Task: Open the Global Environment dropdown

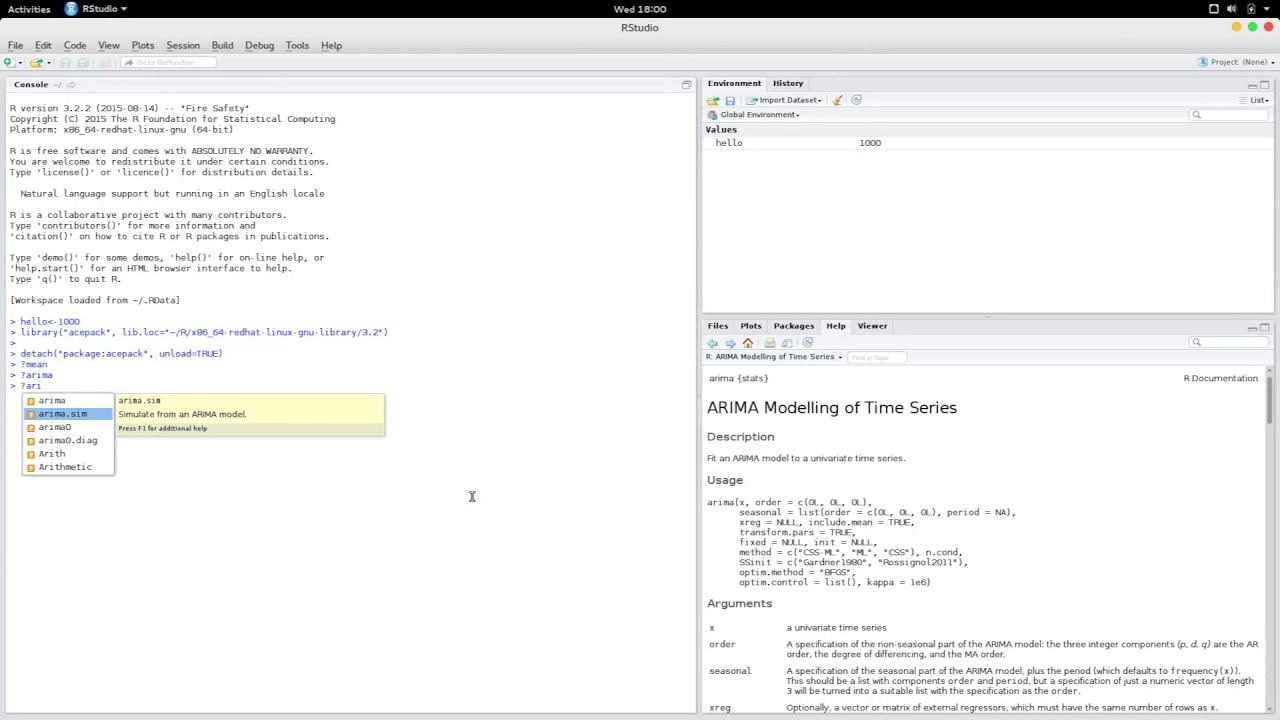Action: click(x=753, y=115)
